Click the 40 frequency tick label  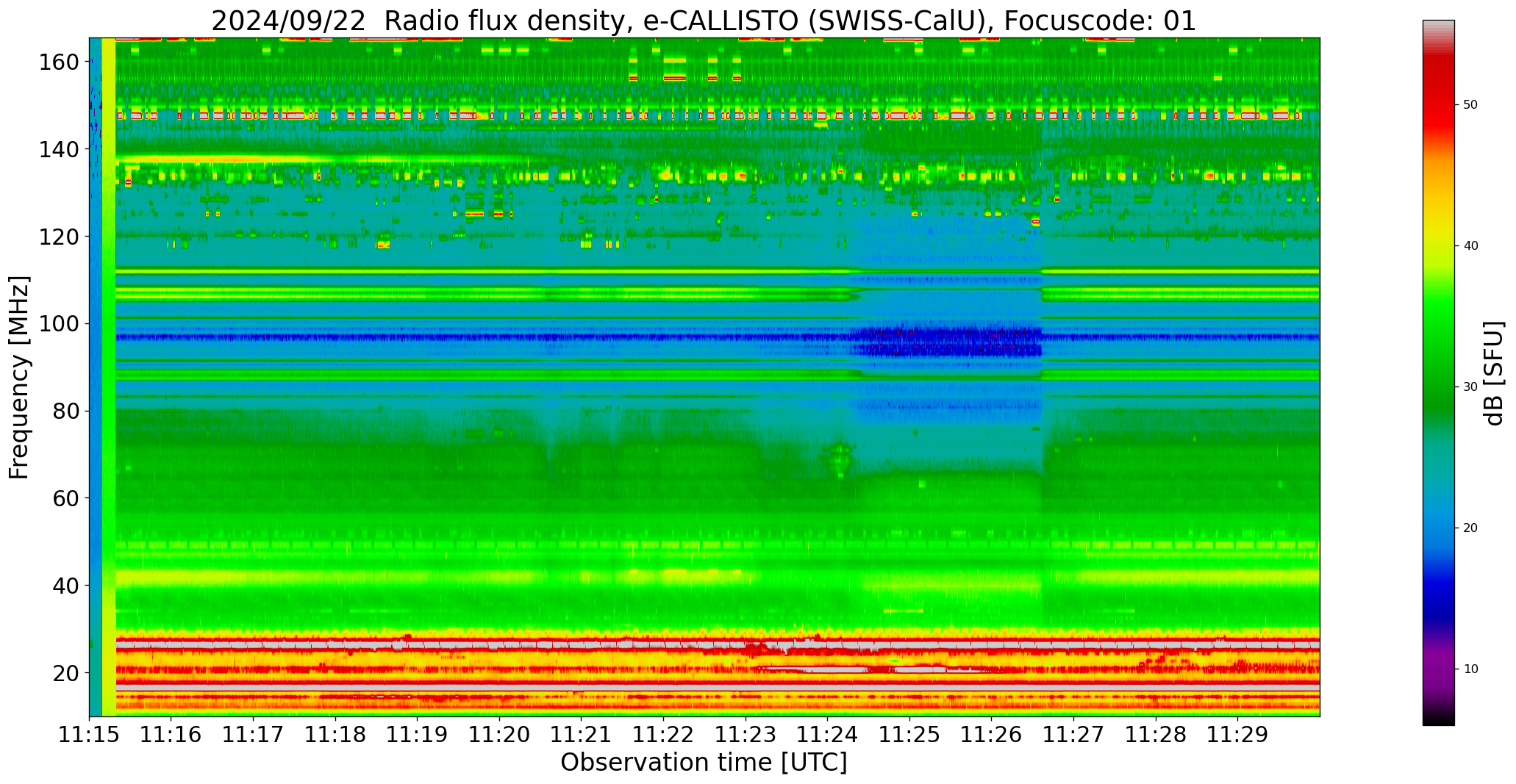tap(66, 586)
